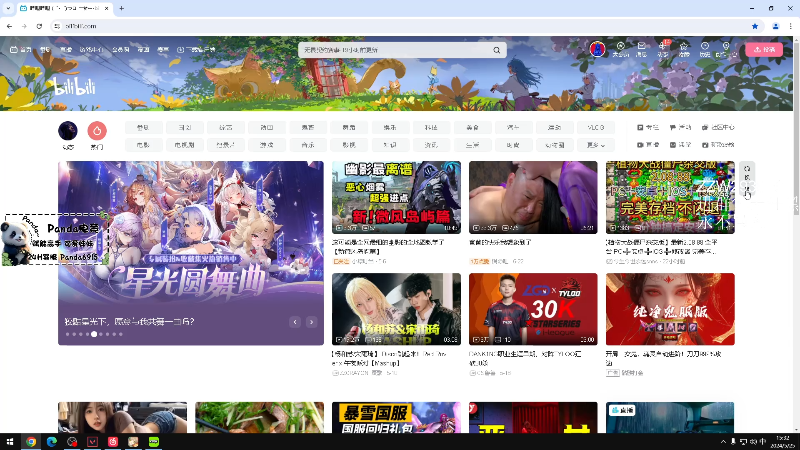The image size is (800, 450).
Task: Go to next carousel slide arrow
Action: point(311,322)
